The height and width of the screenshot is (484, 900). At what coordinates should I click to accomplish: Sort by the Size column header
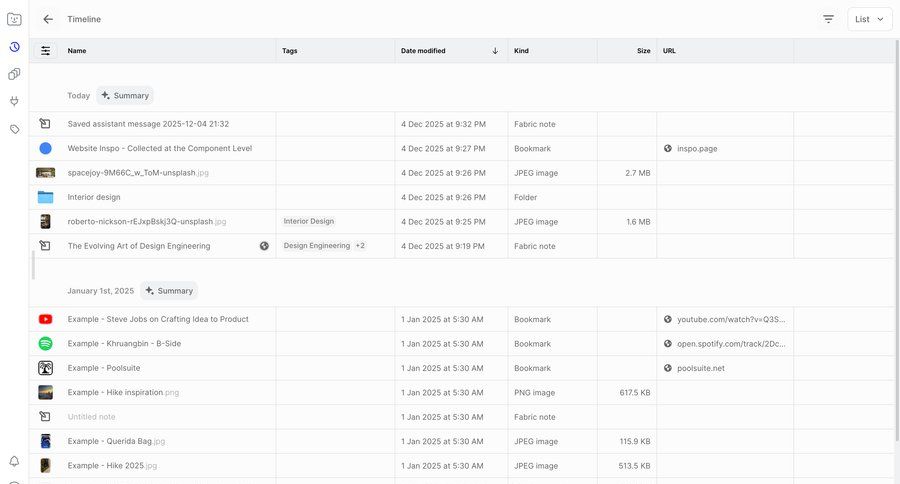click(643, 51)
